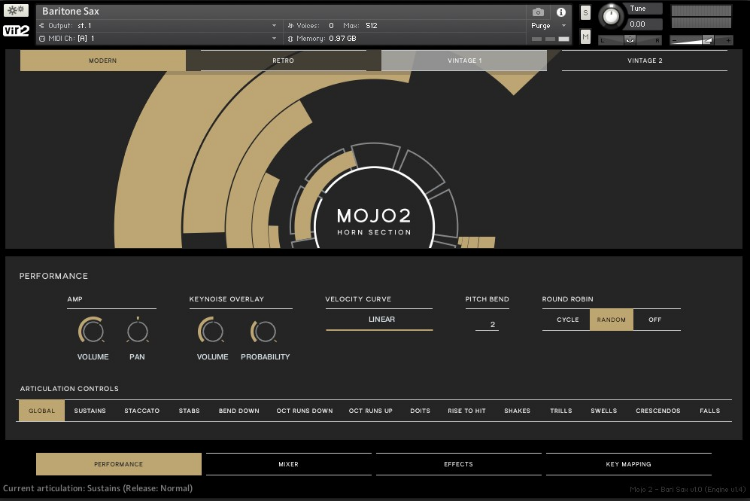751x501 pixels.
Task: Click the Memory value 0.97 GB
Action: tap(342, 38)
